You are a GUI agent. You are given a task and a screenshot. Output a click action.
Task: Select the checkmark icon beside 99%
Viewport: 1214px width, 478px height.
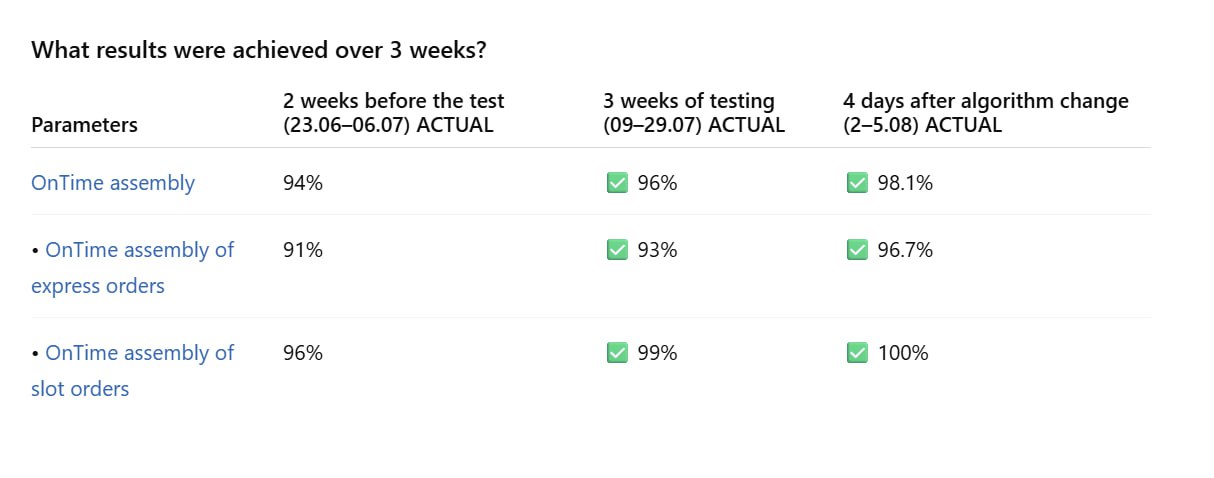point(617,353)
